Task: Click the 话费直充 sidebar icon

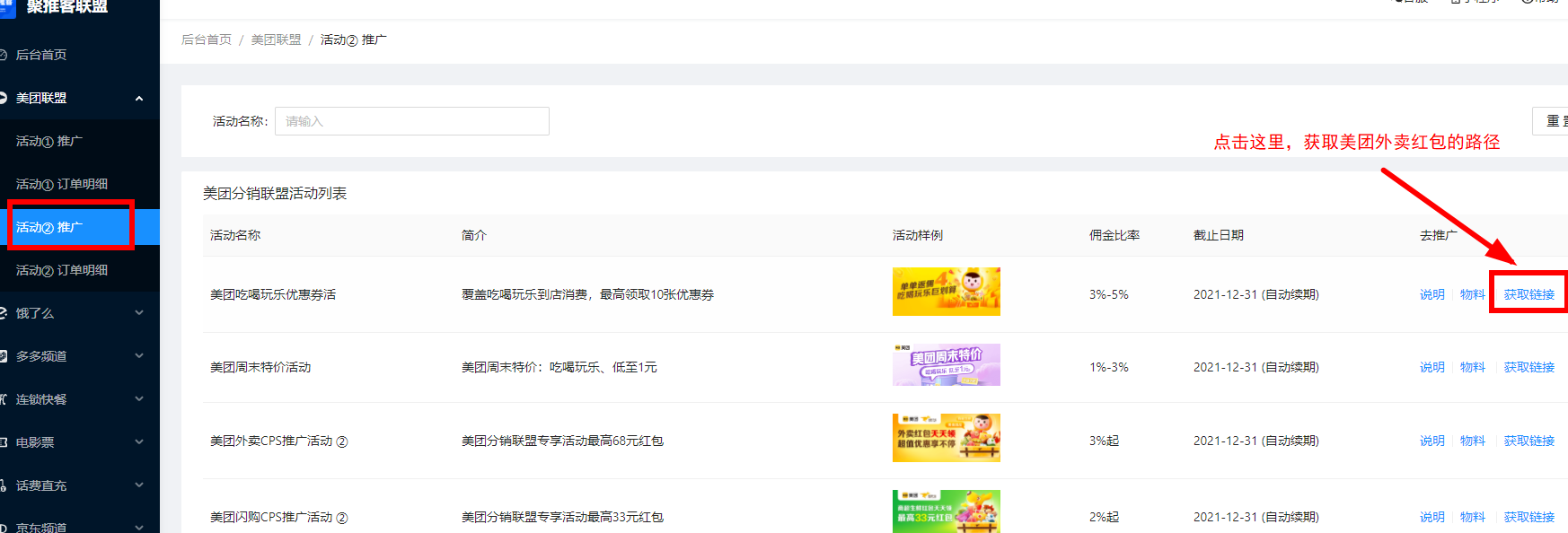Action: tap(3, 485)
